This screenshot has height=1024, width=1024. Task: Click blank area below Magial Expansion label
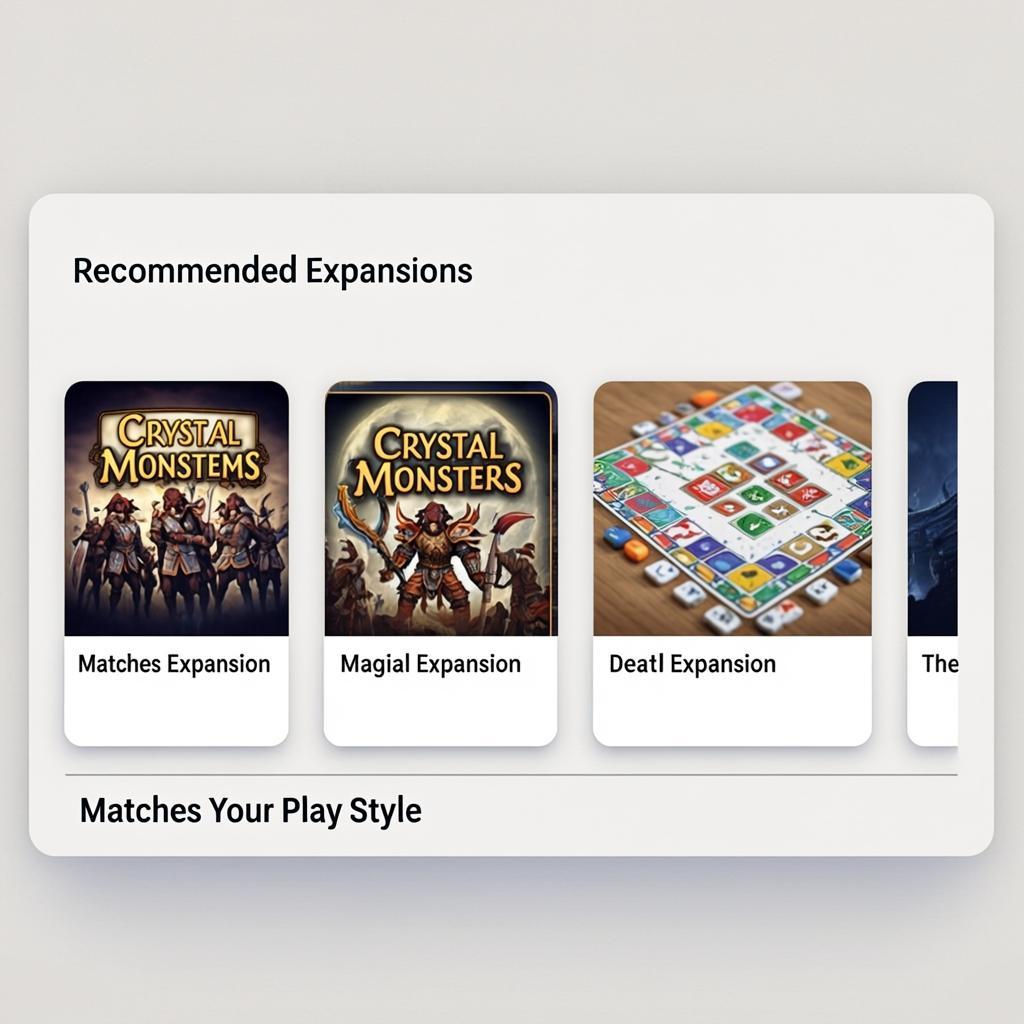pyautogui.click(x=441, y=712)
